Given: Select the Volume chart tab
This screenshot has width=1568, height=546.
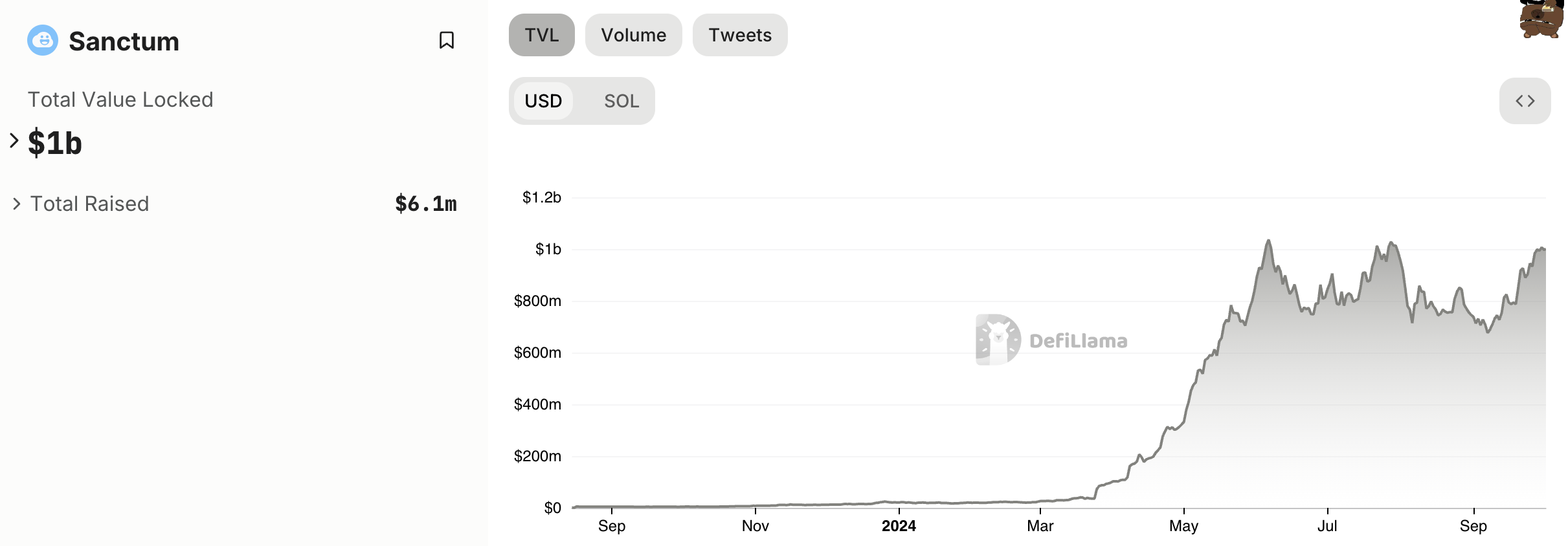Looking at the screenshot, I should pos(633,35).
